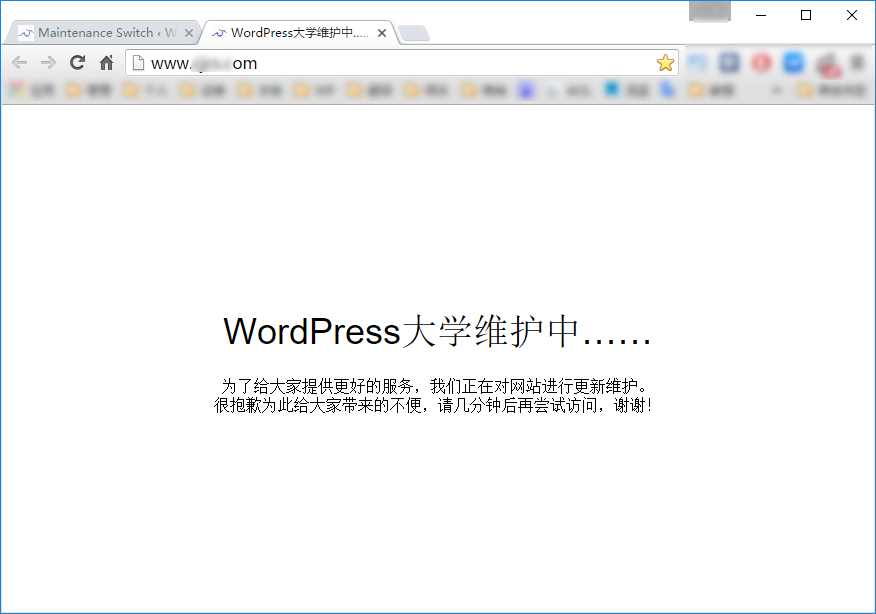Minimize the browser window
The width and height of the screenshot is (876, 614).
(761, 15)
